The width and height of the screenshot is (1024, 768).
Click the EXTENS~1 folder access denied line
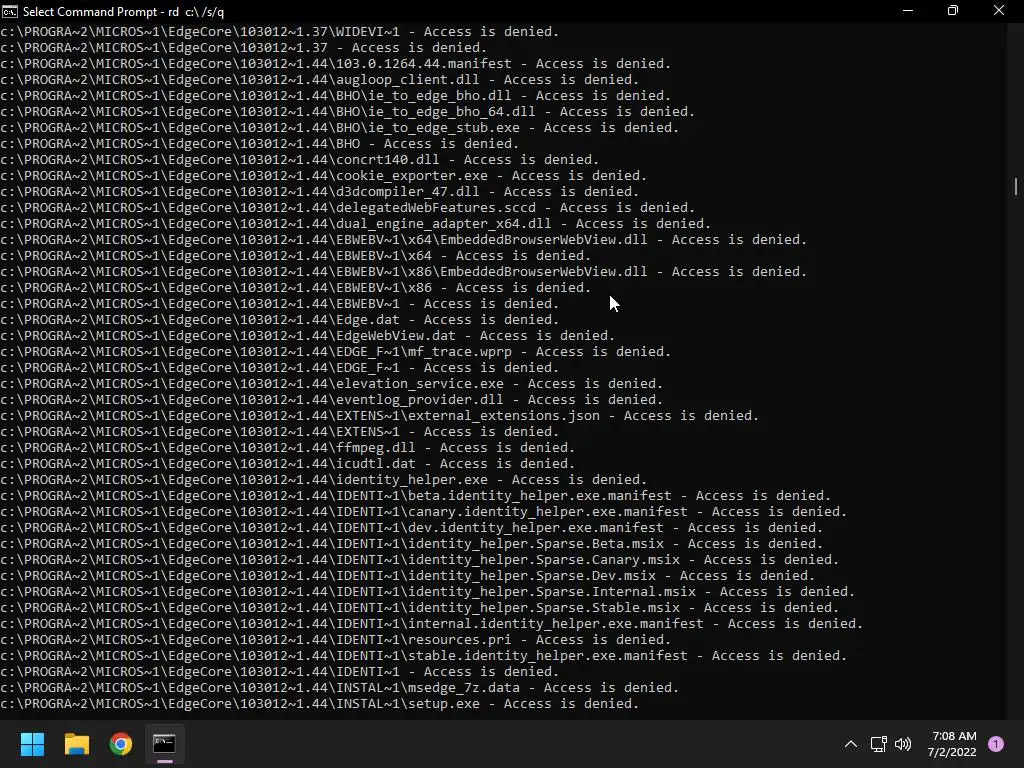280,432
